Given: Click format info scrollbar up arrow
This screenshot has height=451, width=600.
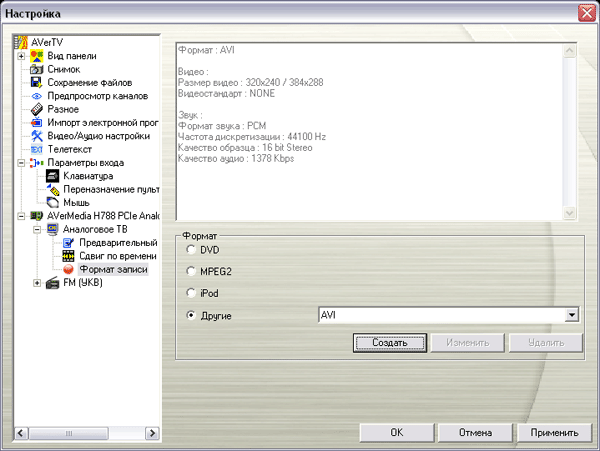Looking at the screenshot, I should pos(570,50).
